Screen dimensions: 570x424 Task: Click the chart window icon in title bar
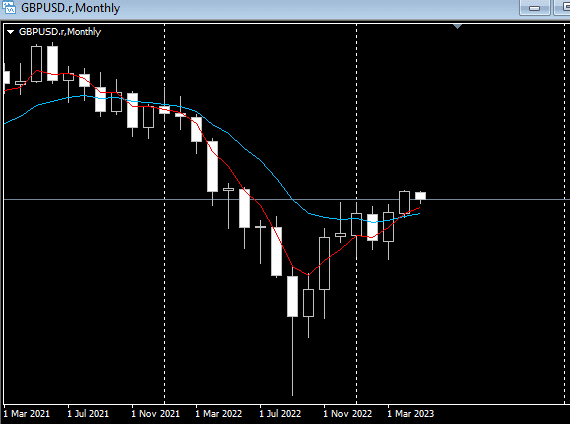click(x=9, y=7)
